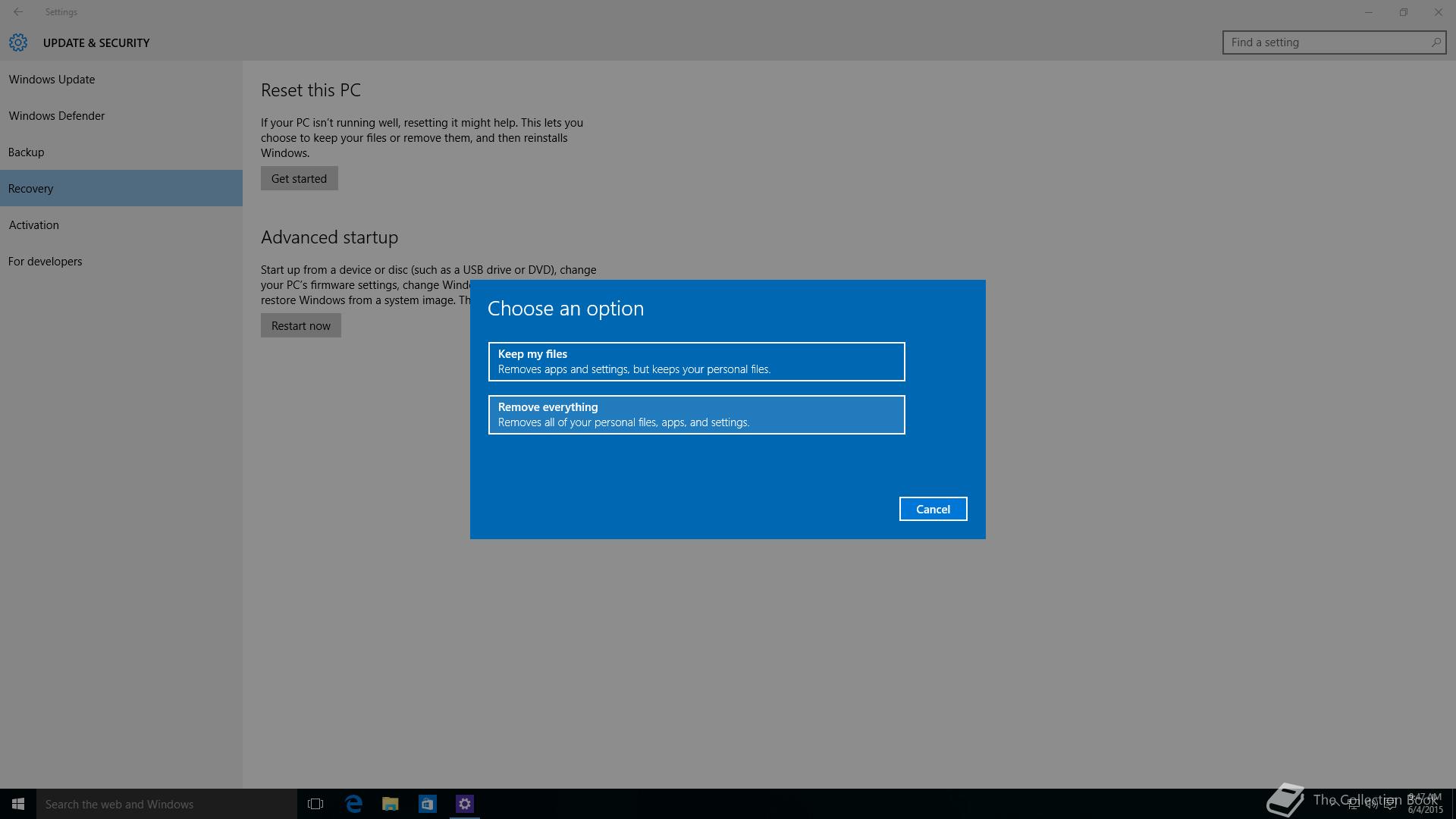Click the Search the web and Windows box
1456x819 pixels.
[x=167, y=804]
